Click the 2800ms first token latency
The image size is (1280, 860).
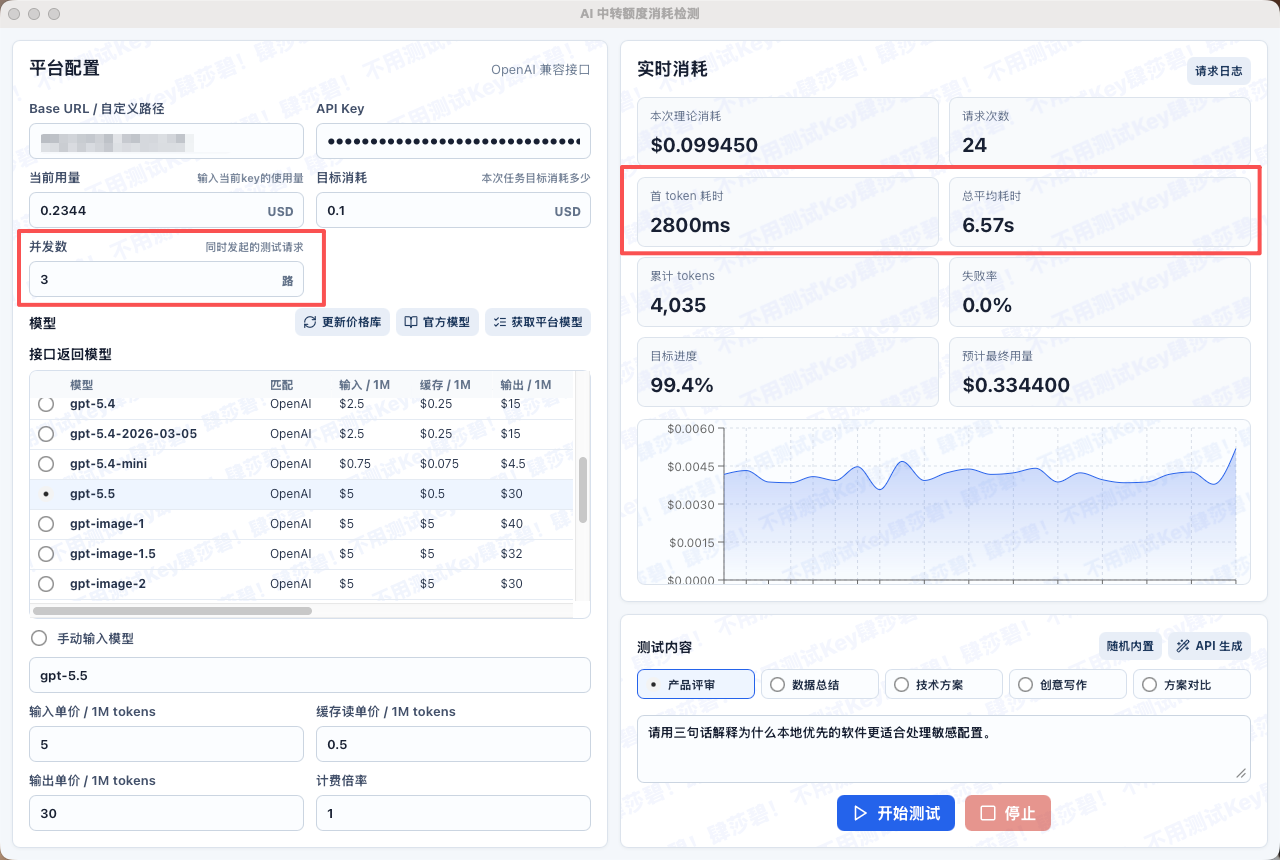click(x=690, y=225)
